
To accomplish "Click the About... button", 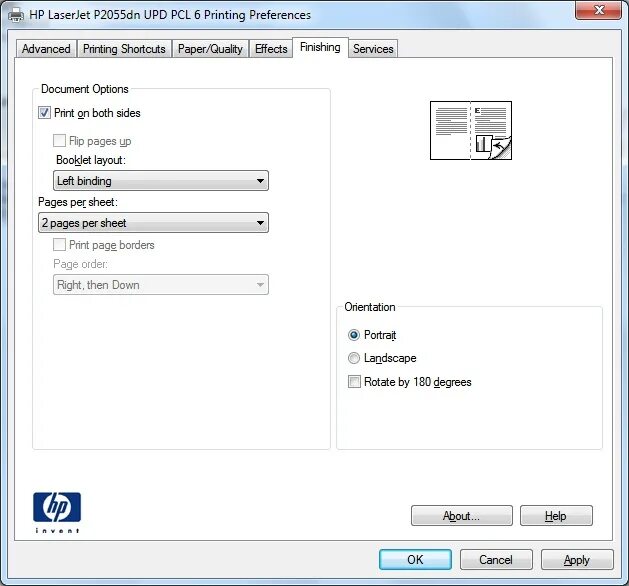I will click(x=461, y=515).
